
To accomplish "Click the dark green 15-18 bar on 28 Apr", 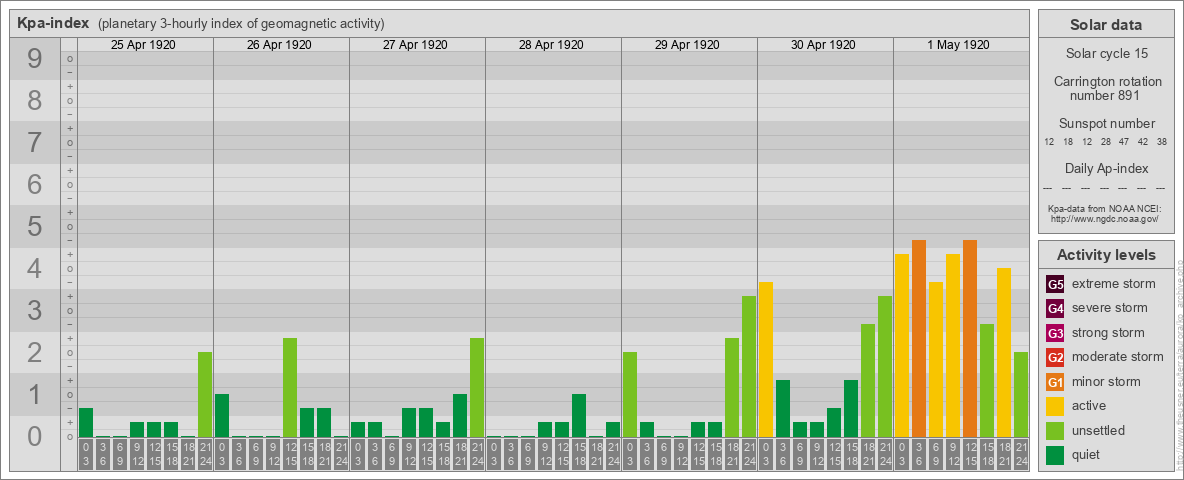I will tap(578, 416).
